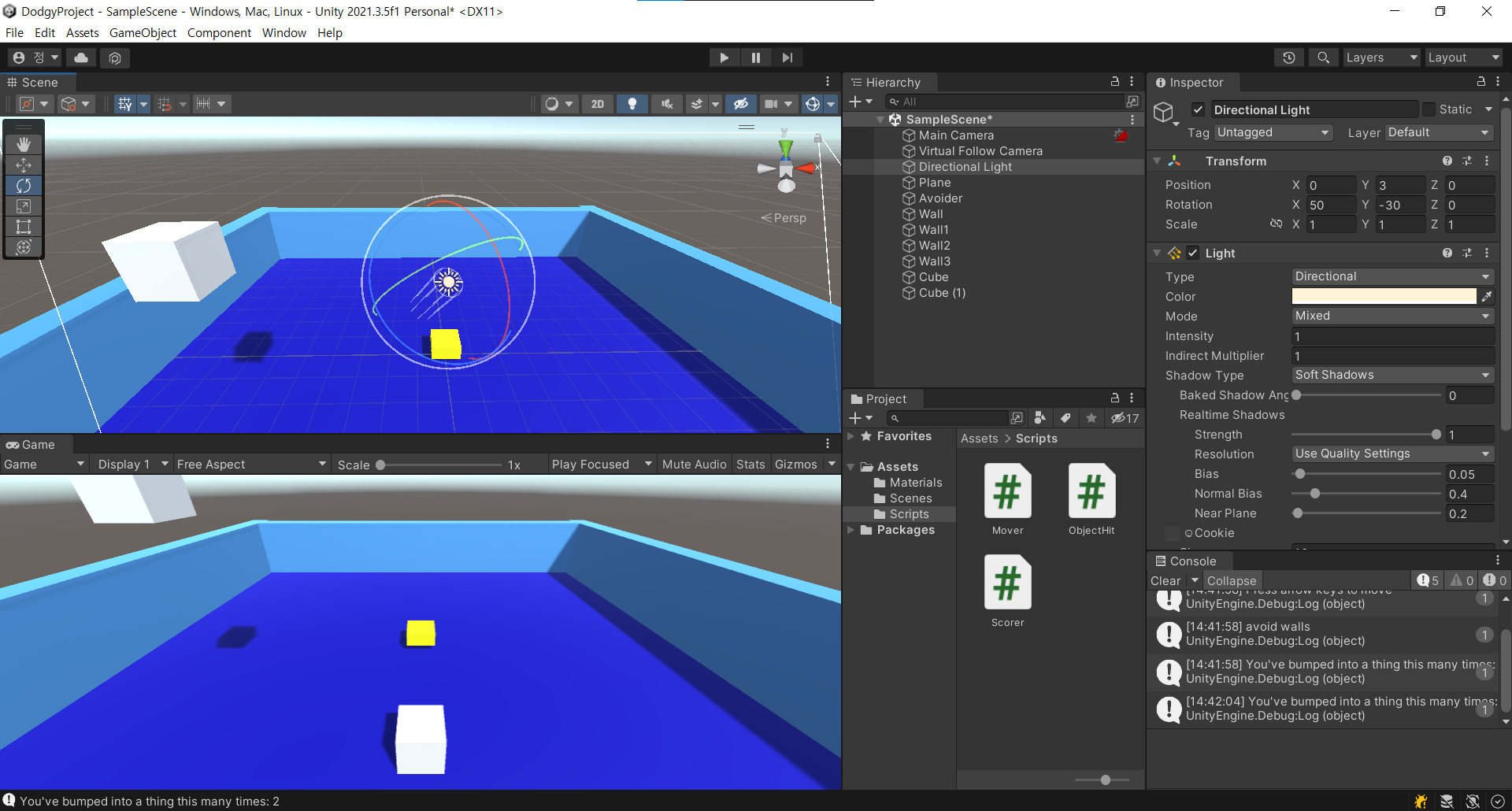Open Layout dropdown
Image resolution: width=1512 pixels, height=811 pixels.
tap(1463, 57)
